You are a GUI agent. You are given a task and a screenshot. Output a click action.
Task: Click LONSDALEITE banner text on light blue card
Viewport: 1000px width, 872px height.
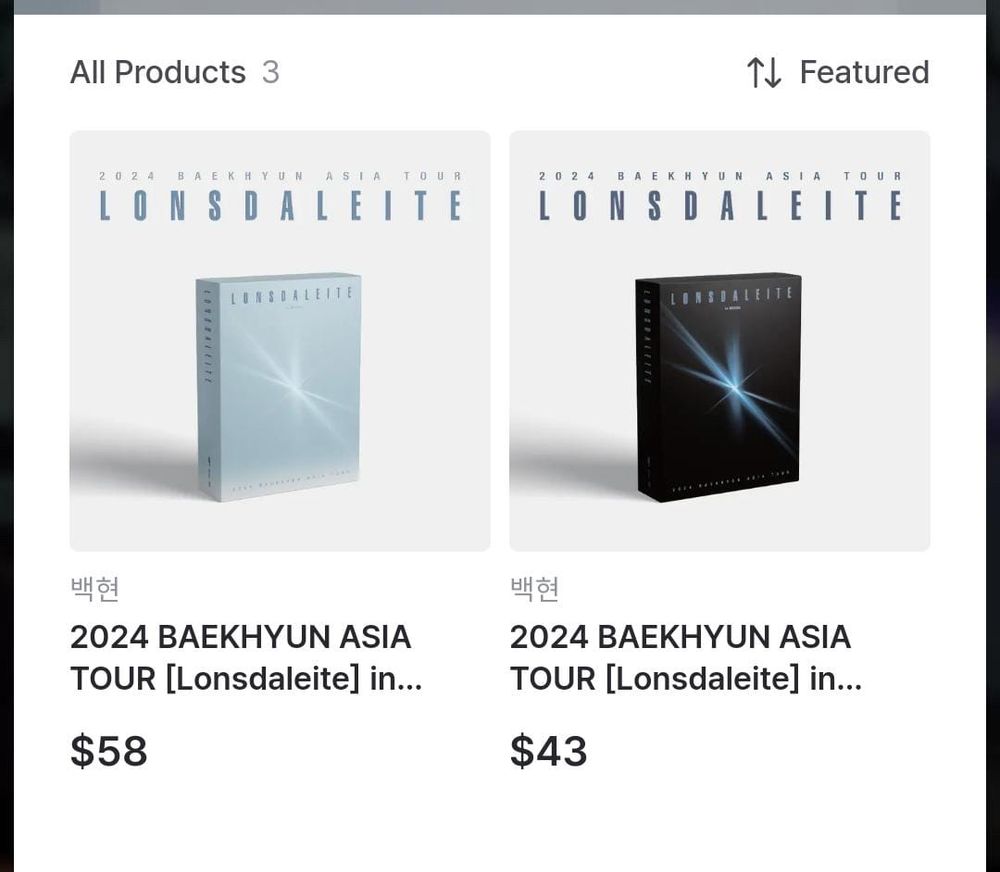(281, 206)
